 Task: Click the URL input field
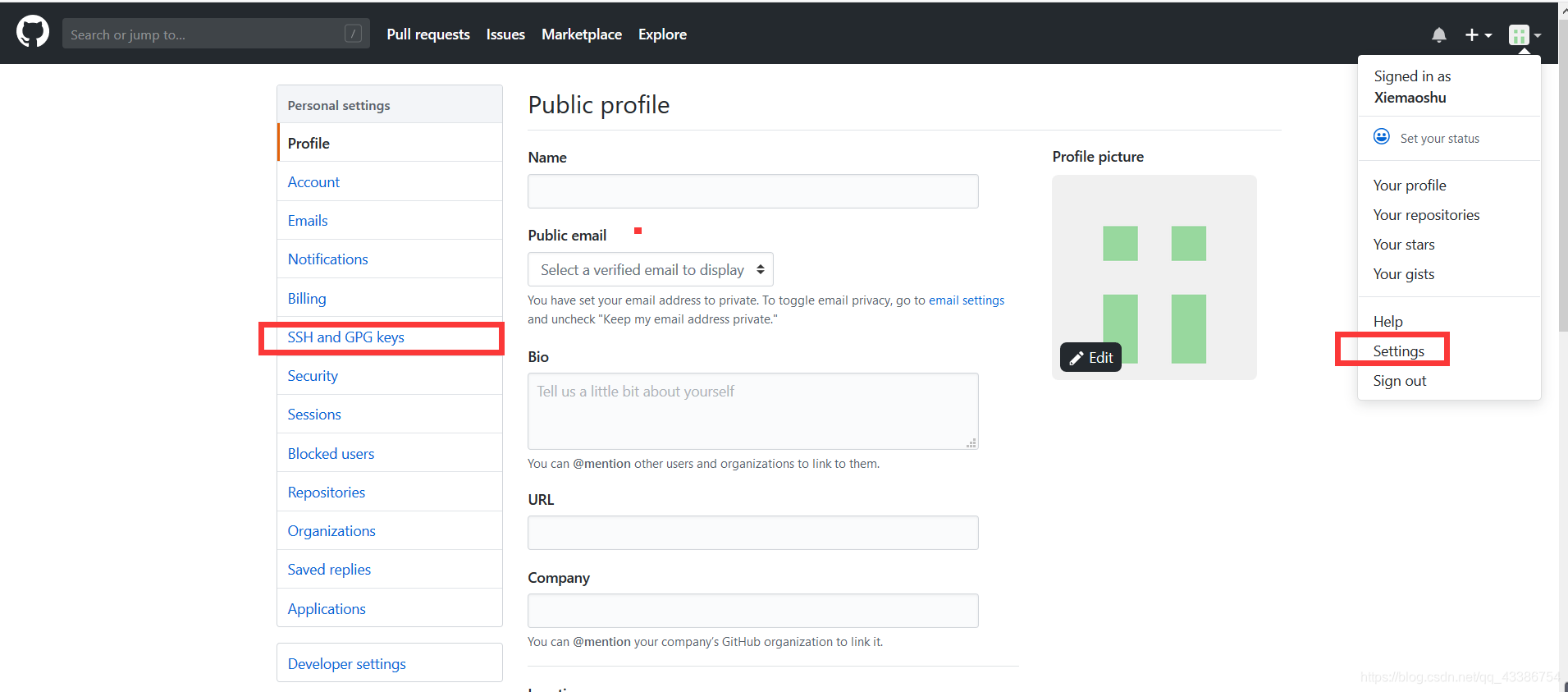pos(753,533)
